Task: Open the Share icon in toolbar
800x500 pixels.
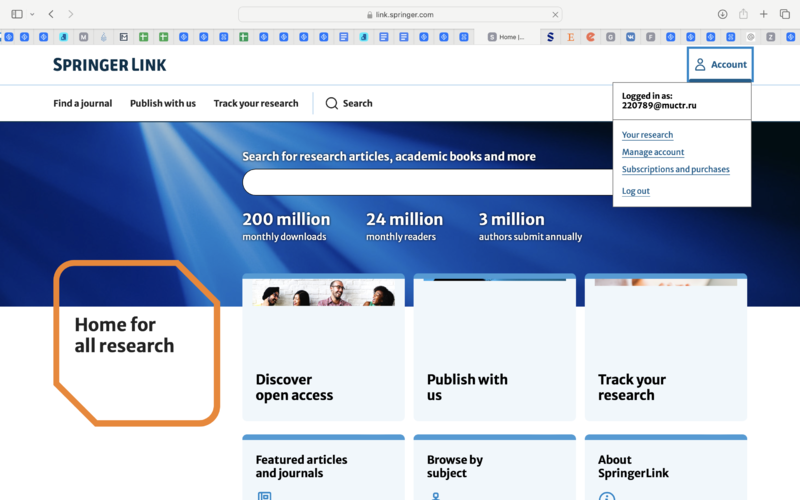Action: pyautogui.click(x=743, y=14)
